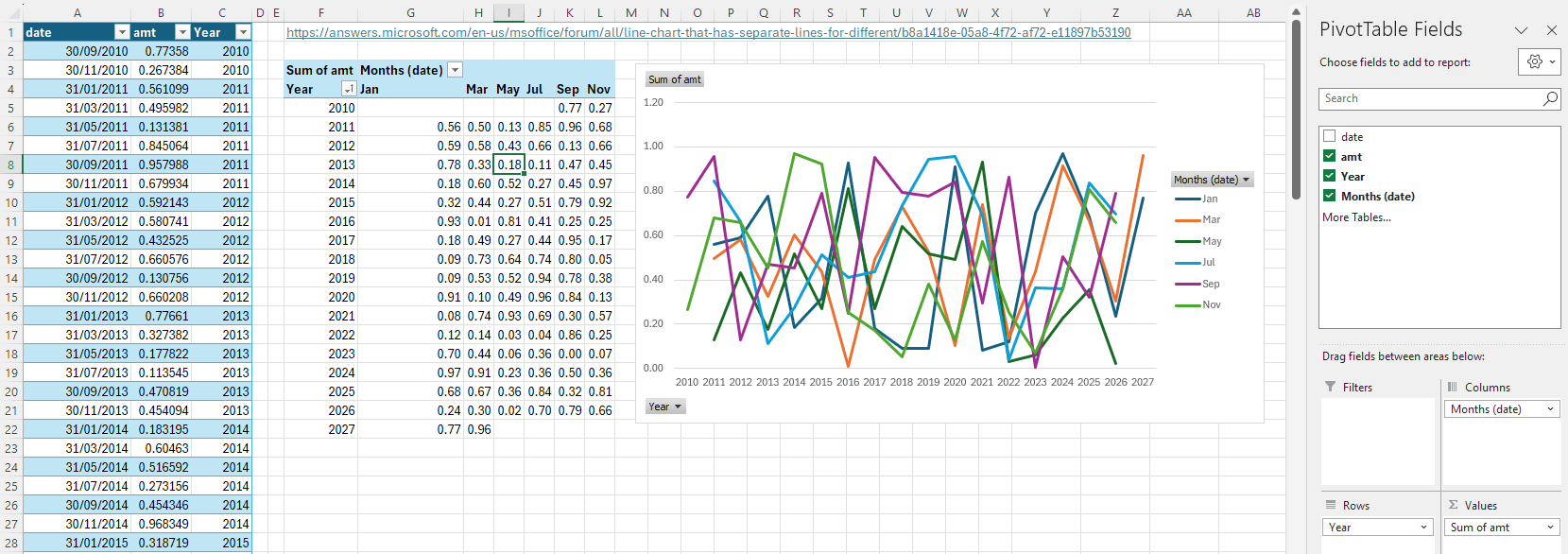Select the pivot row label 2027
This screenshot has width=1568, height=554.
point(321,429)
